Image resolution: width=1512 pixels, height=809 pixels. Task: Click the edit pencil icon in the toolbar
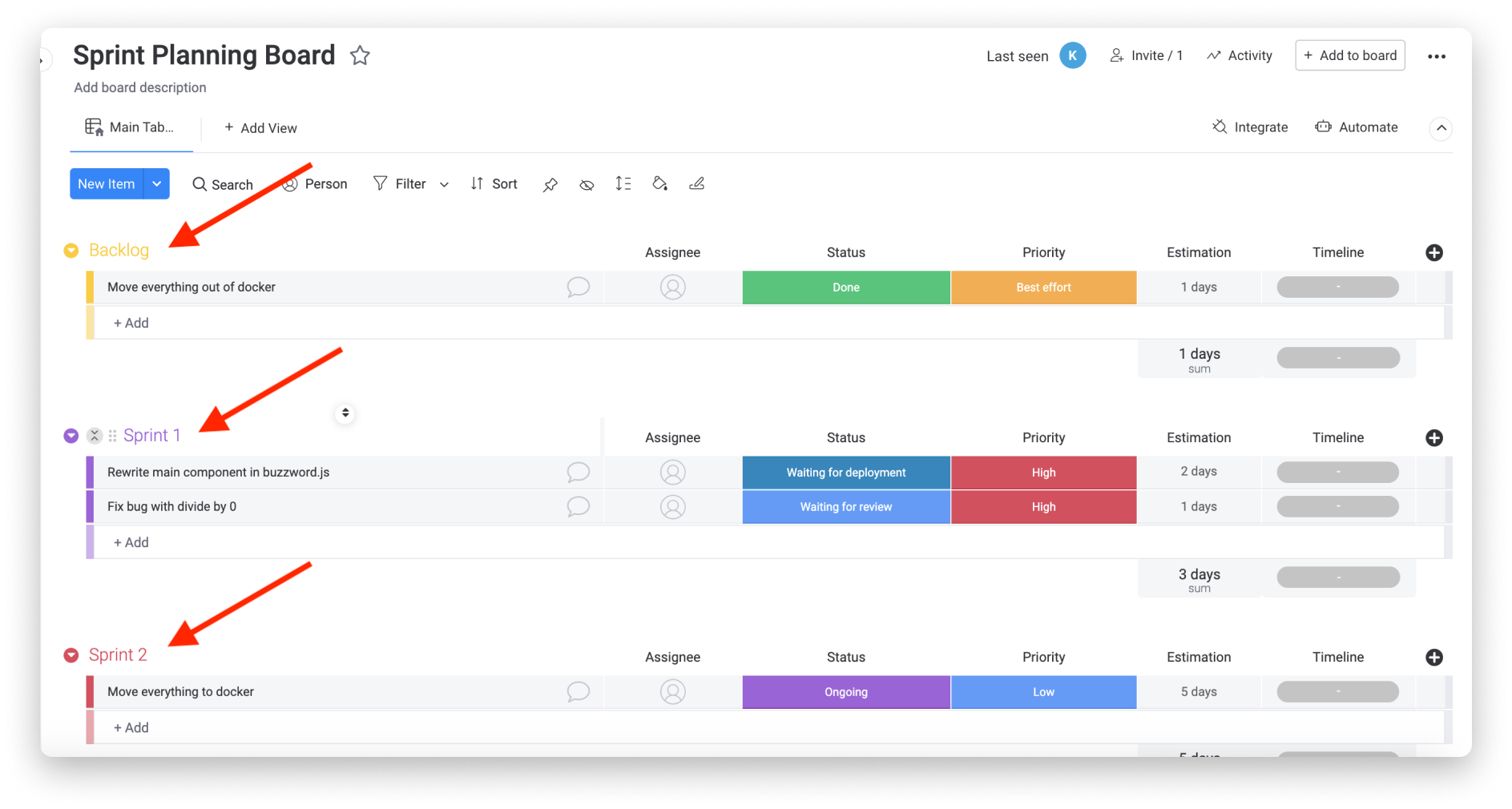[x=696, y=183]
